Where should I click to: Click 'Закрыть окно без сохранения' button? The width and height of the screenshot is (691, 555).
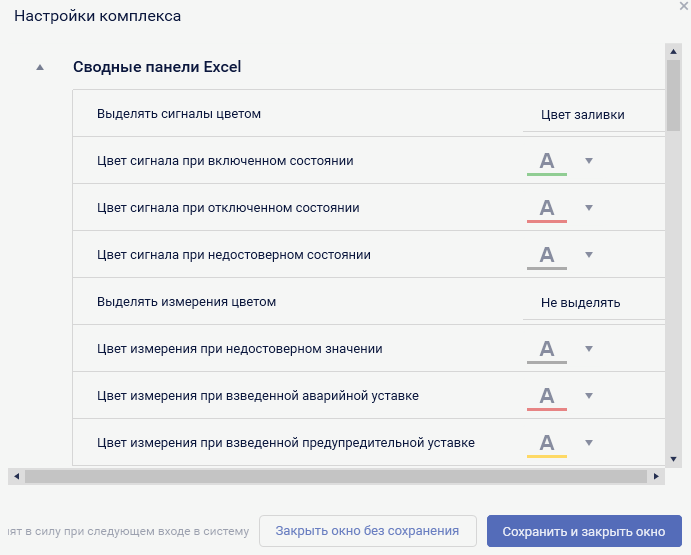367,531
